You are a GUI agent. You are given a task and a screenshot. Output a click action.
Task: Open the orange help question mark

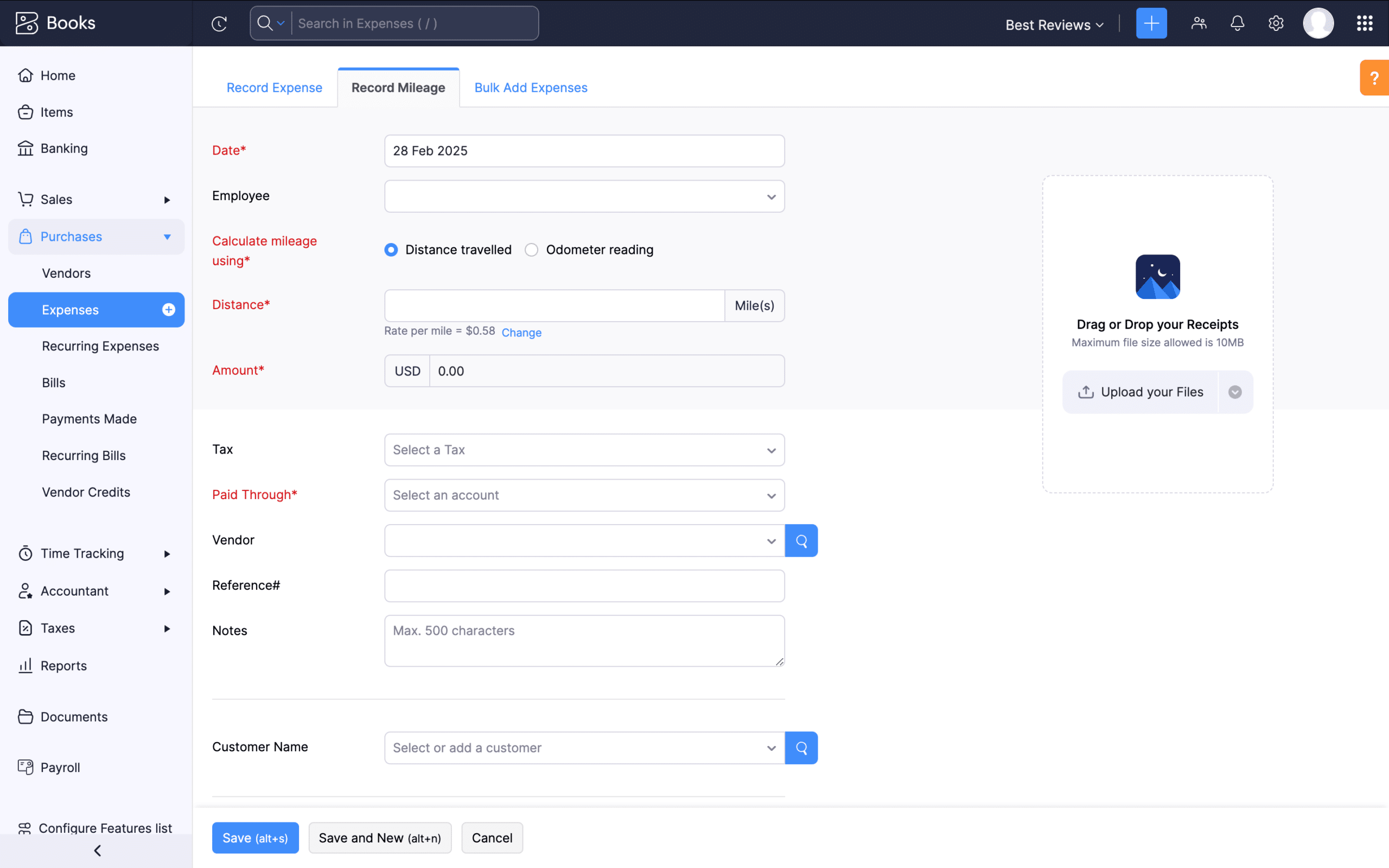[1374, 78]
